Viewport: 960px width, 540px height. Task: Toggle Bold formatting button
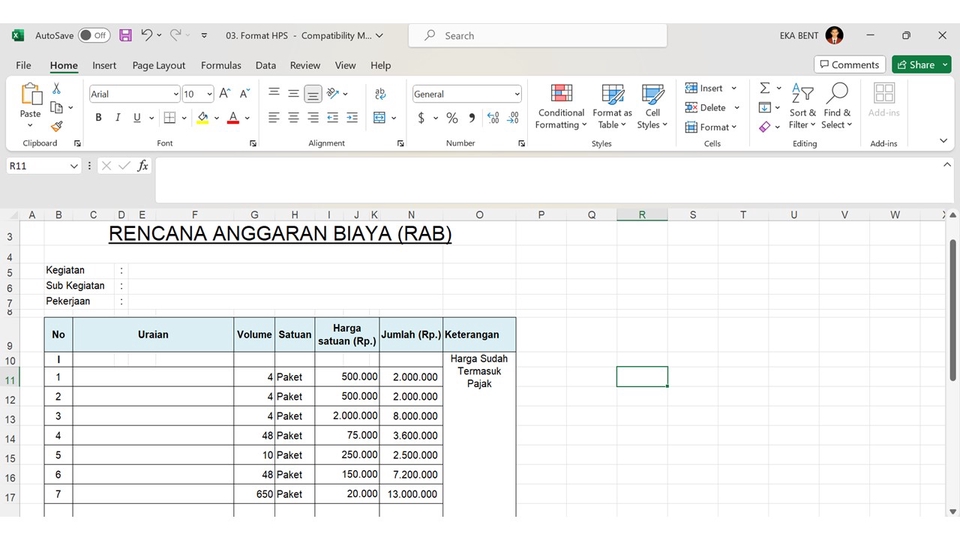[x=98, y=118]
